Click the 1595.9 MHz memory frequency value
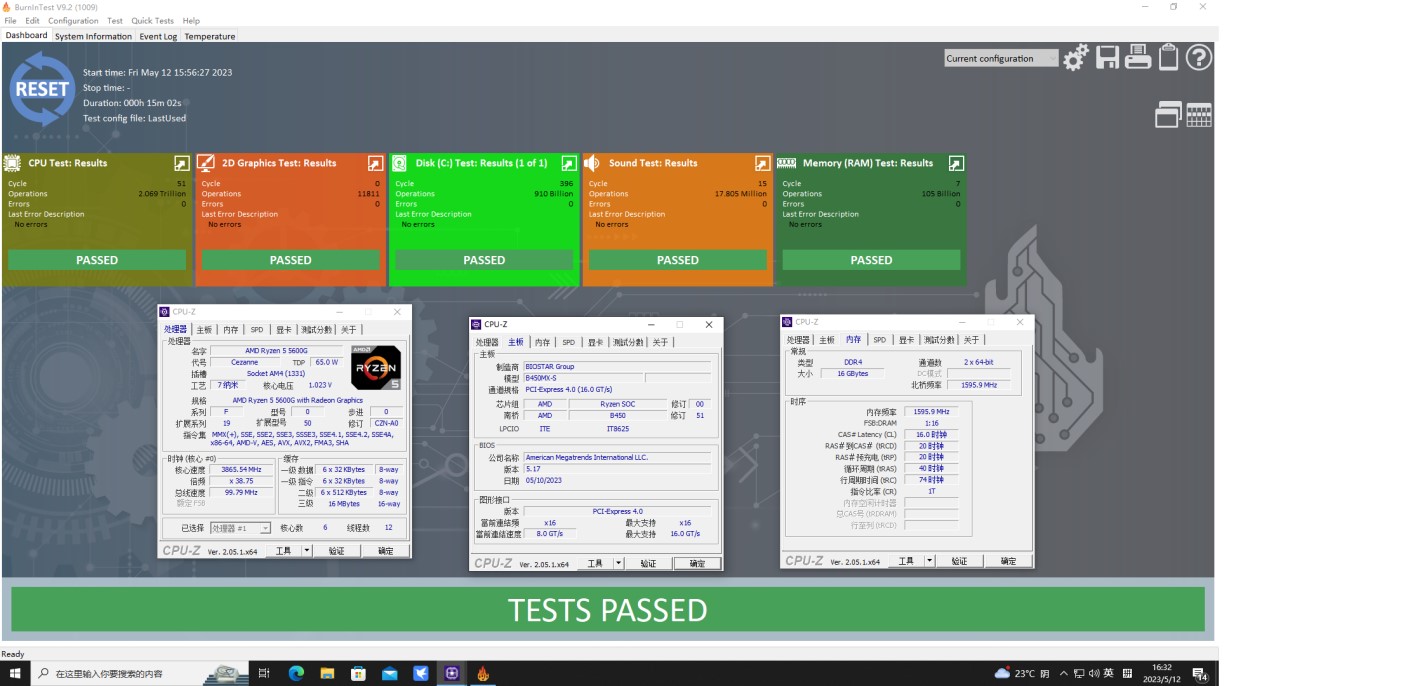Screen dimensions: 1427x686 point(931,411)
